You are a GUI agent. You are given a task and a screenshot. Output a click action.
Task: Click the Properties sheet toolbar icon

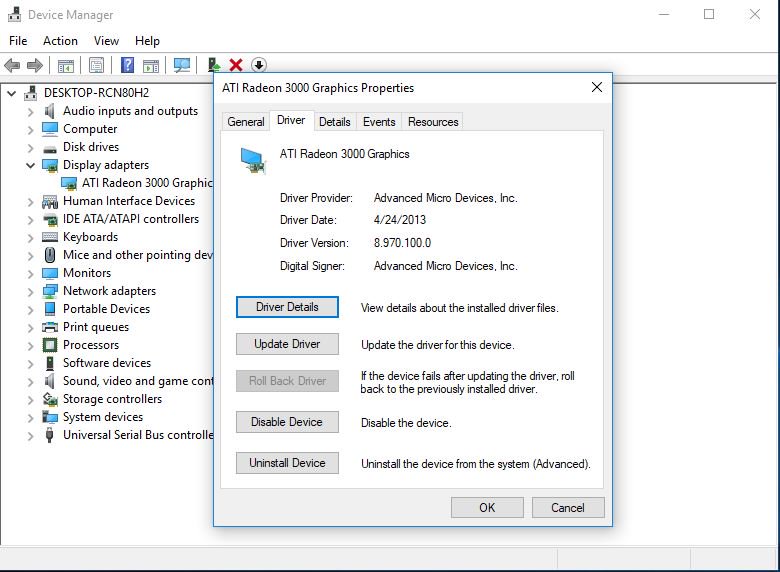(96, 65)
